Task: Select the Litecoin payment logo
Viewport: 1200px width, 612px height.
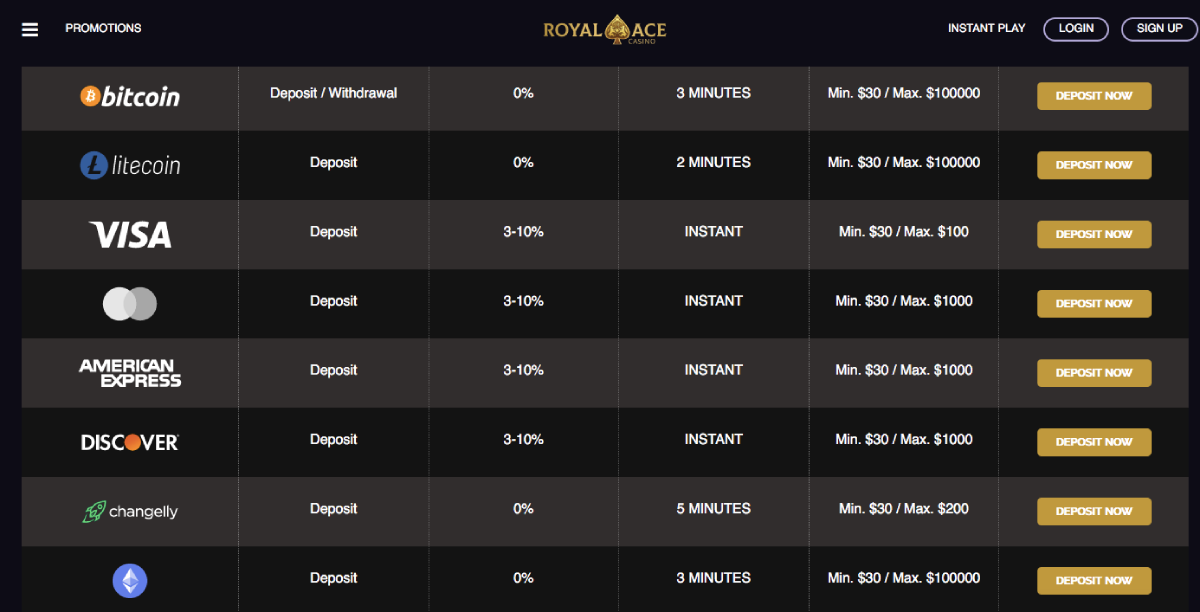Action: 130,165
